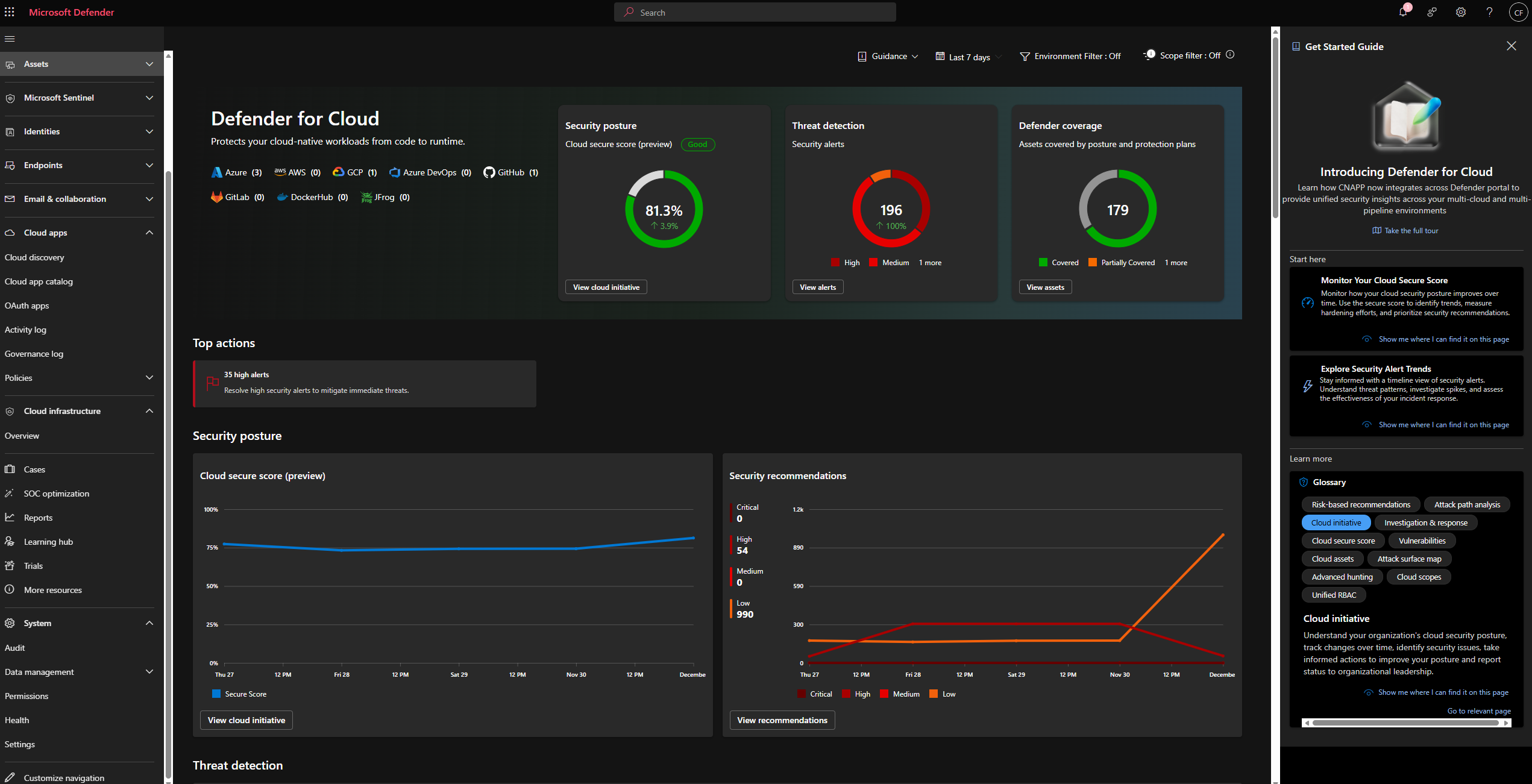
Task: Click the GitHub environment icon
Action: click(489, 172)
